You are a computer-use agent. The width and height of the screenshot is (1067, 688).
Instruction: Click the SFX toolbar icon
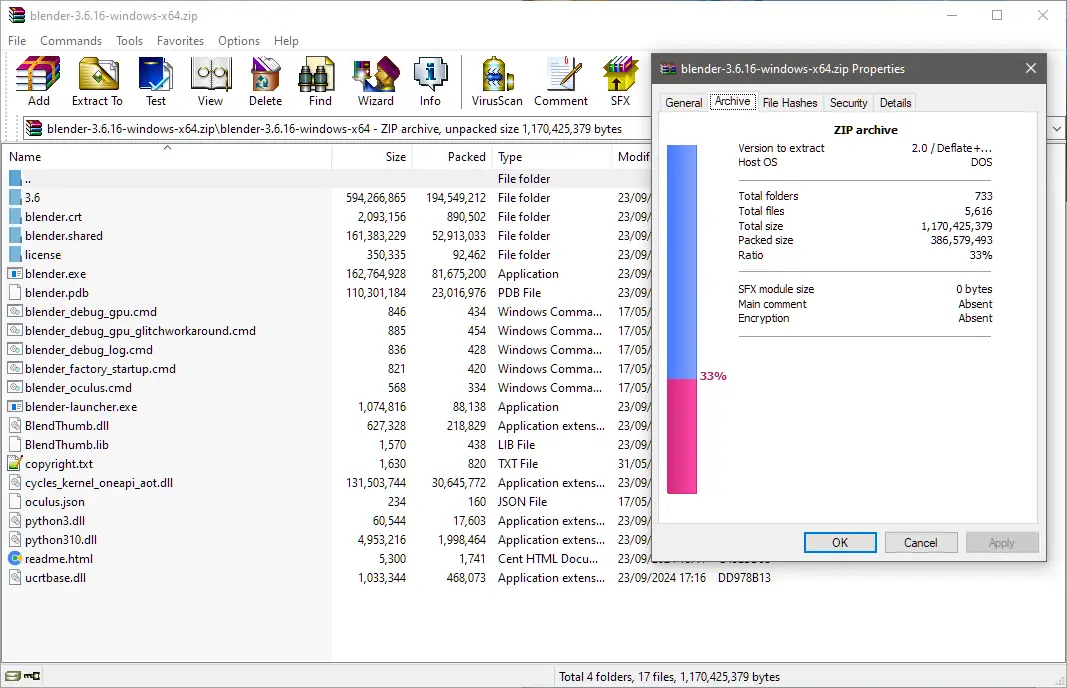[620, 82]
